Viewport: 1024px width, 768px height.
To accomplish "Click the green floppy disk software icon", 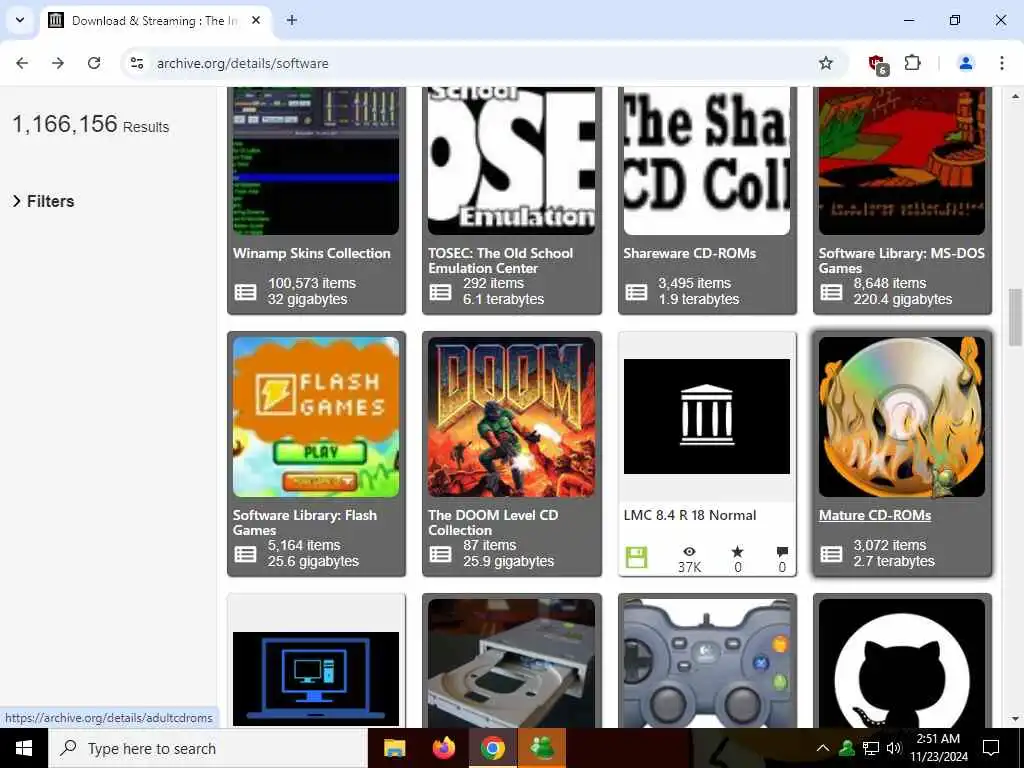I will click(636, 558).
